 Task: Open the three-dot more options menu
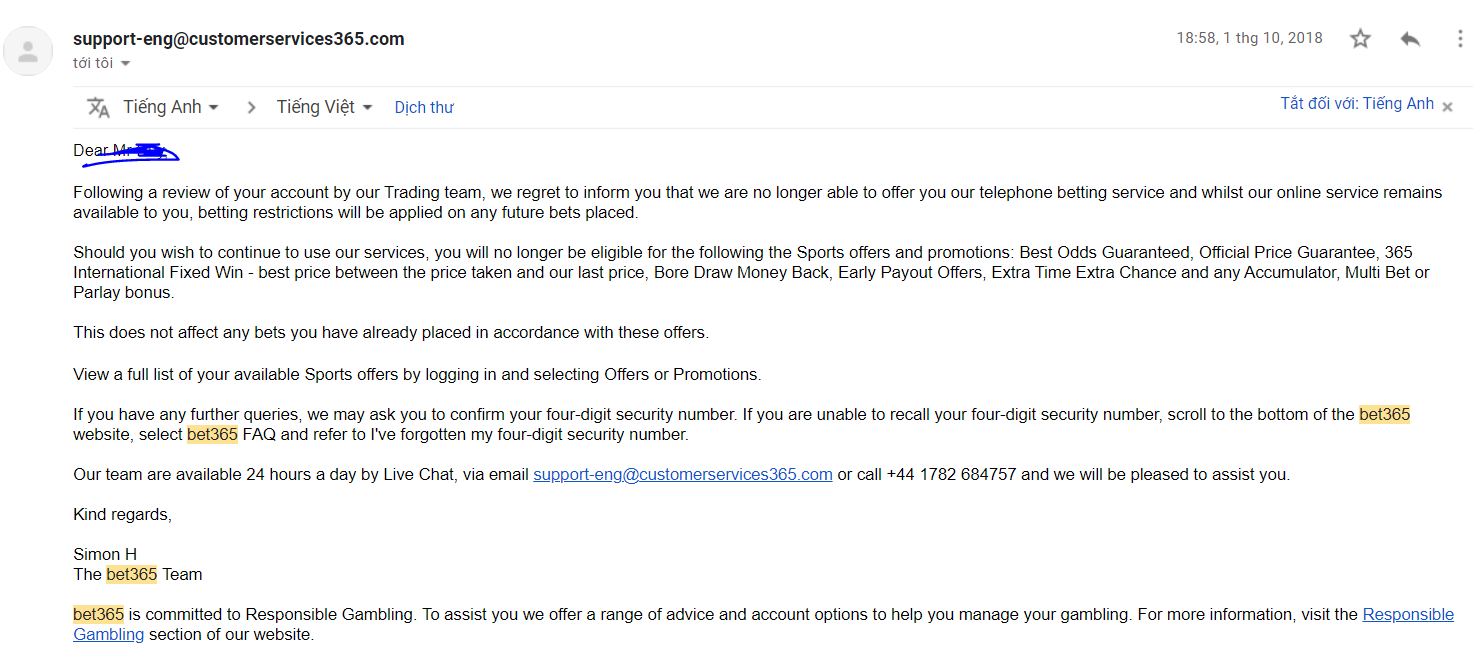[x=1460, y=39]
